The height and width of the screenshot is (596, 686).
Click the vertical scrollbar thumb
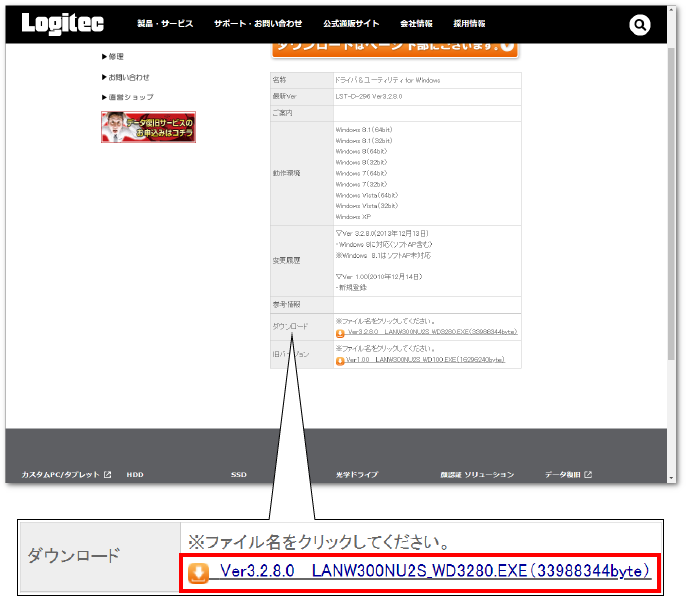[672, 203]
